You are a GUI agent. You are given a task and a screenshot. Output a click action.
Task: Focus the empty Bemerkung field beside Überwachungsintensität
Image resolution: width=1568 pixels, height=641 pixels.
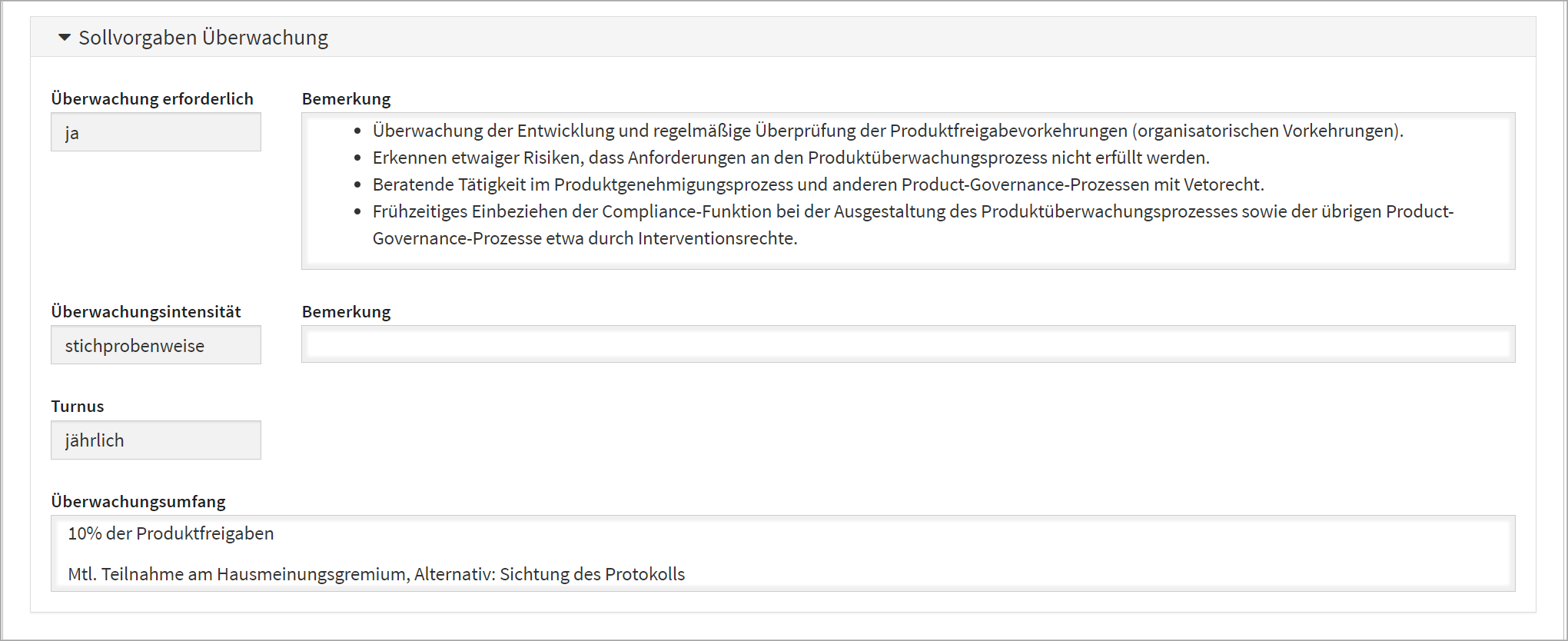tap(908, 344)
